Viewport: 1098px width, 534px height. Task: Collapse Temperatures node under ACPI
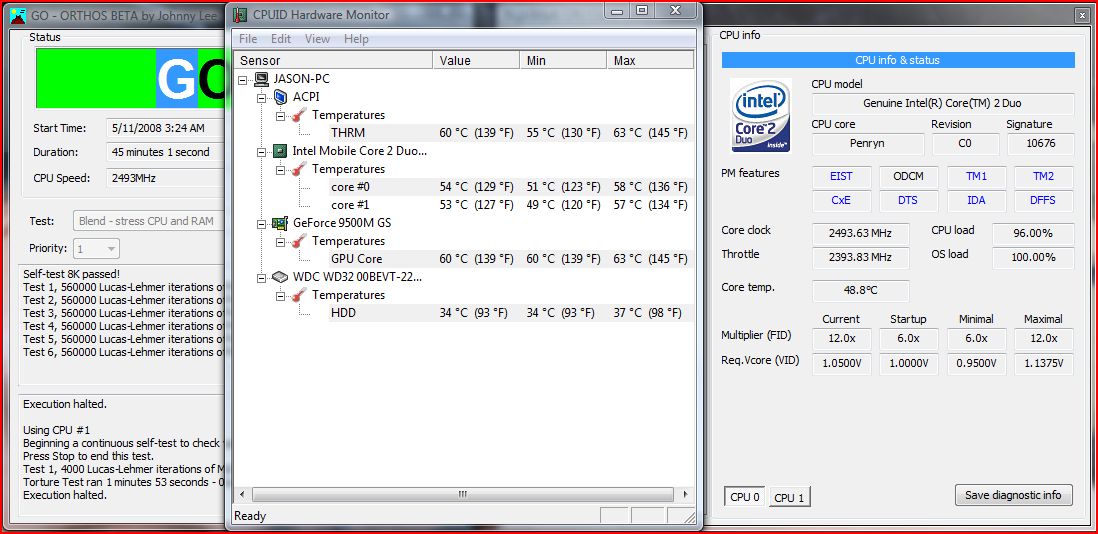[281, 115]
